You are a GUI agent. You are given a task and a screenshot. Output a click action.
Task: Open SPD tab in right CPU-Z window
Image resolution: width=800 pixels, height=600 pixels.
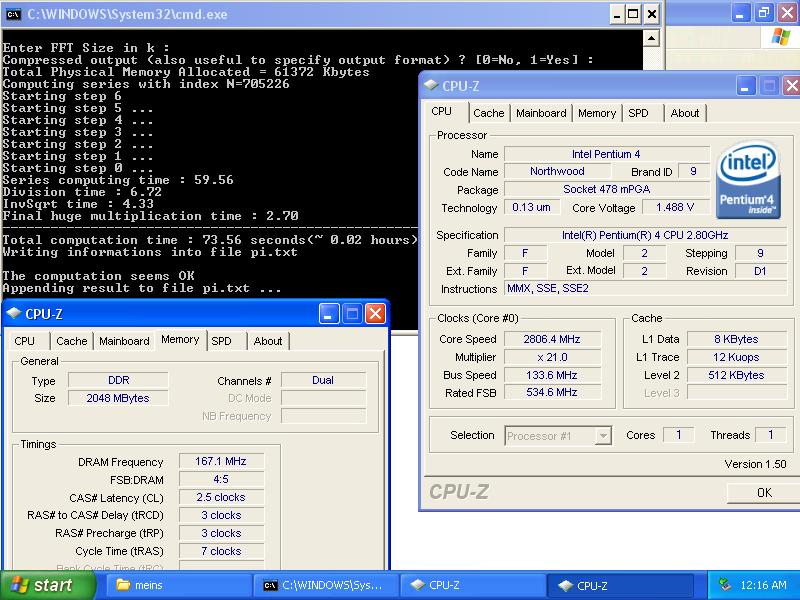tap(638, 113)
